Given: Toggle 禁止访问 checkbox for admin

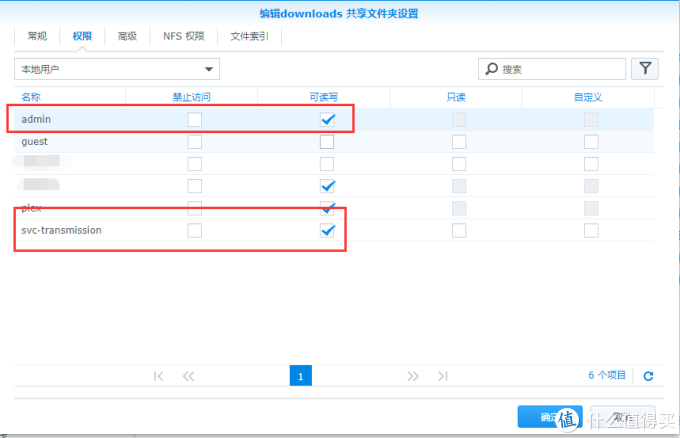Looking at the screenshot, I should pos(195,119).
